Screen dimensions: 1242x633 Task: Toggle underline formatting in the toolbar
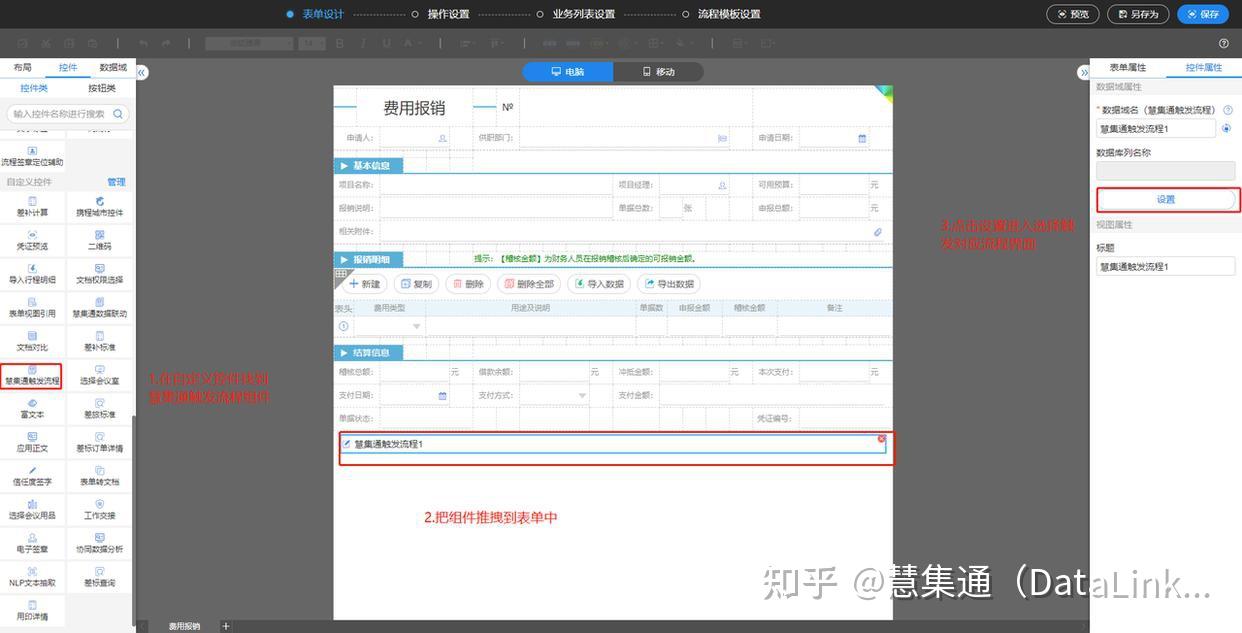click(386, 43)
